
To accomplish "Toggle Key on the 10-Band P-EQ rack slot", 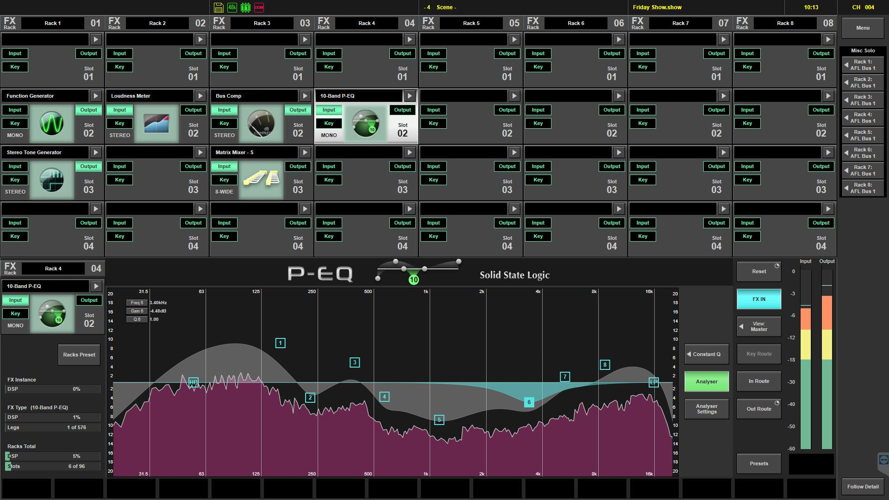I will (329, 123).
